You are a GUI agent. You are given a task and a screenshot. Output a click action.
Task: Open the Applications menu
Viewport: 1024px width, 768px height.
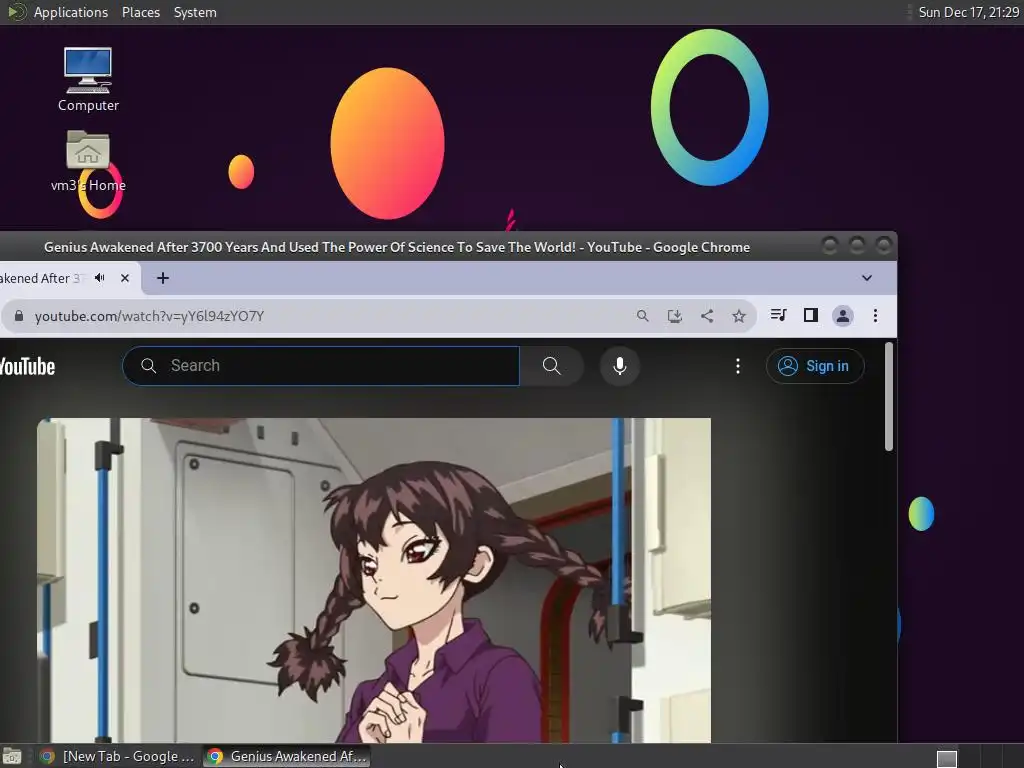coord(71,12)
